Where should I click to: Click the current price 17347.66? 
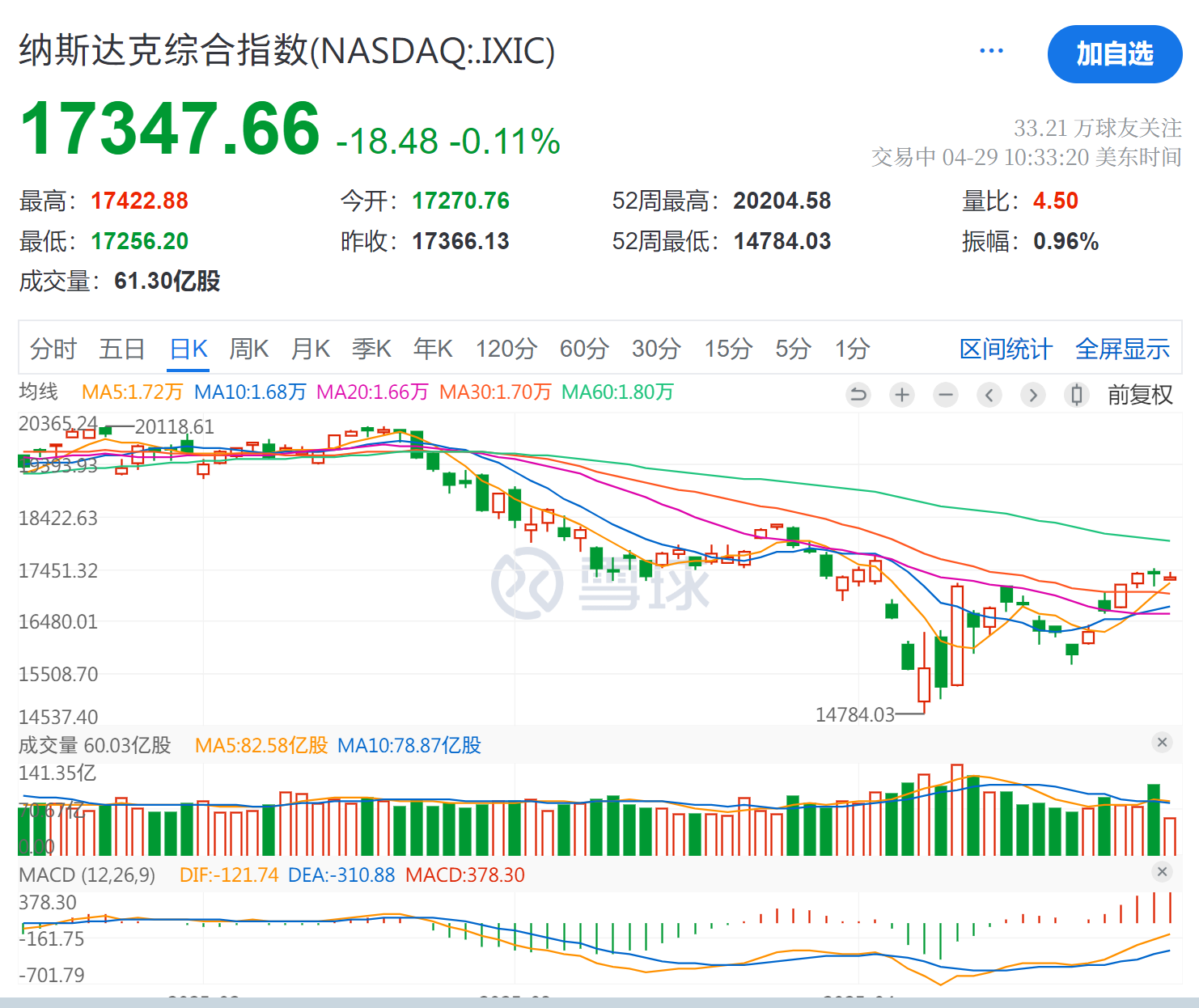(x=170, y=128)
